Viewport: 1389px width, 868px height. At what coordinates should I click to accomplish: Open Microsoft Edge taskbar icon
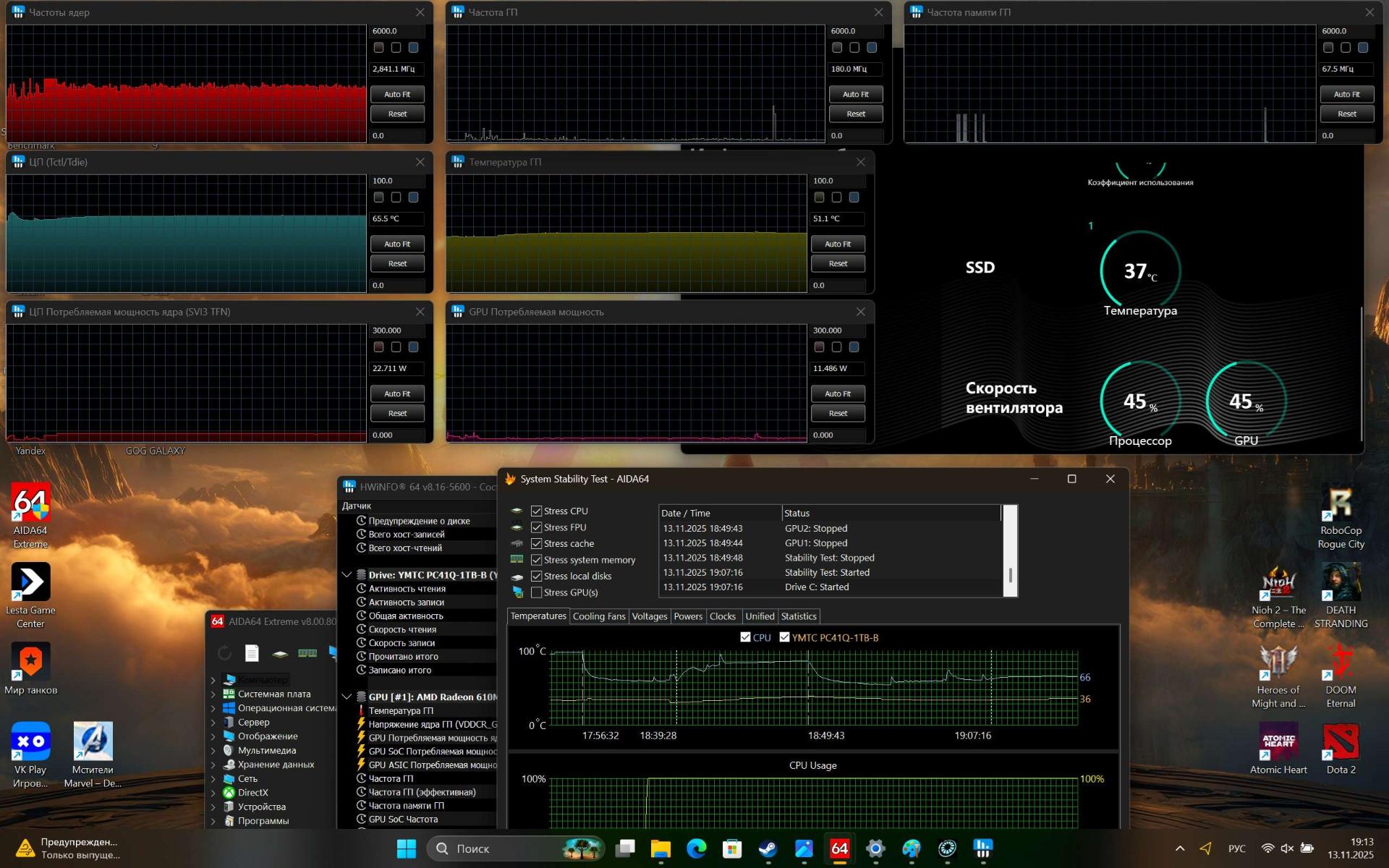tap(696, 848)
